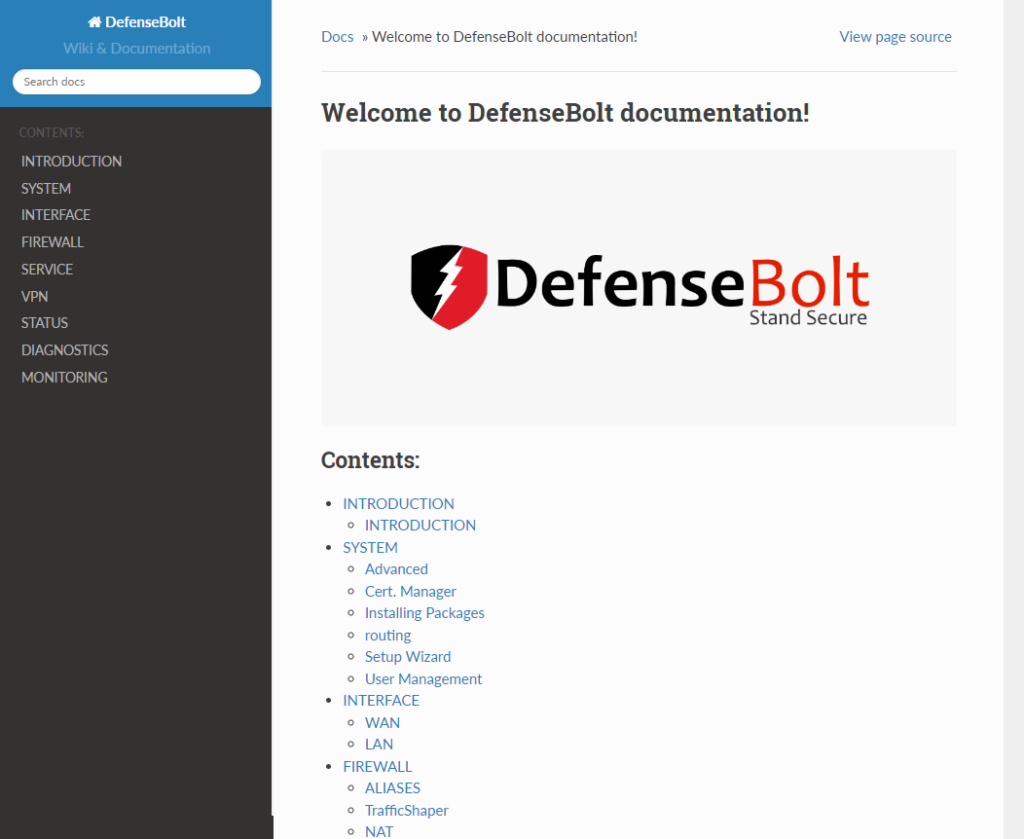Open the LAN link

click(379, 744)
